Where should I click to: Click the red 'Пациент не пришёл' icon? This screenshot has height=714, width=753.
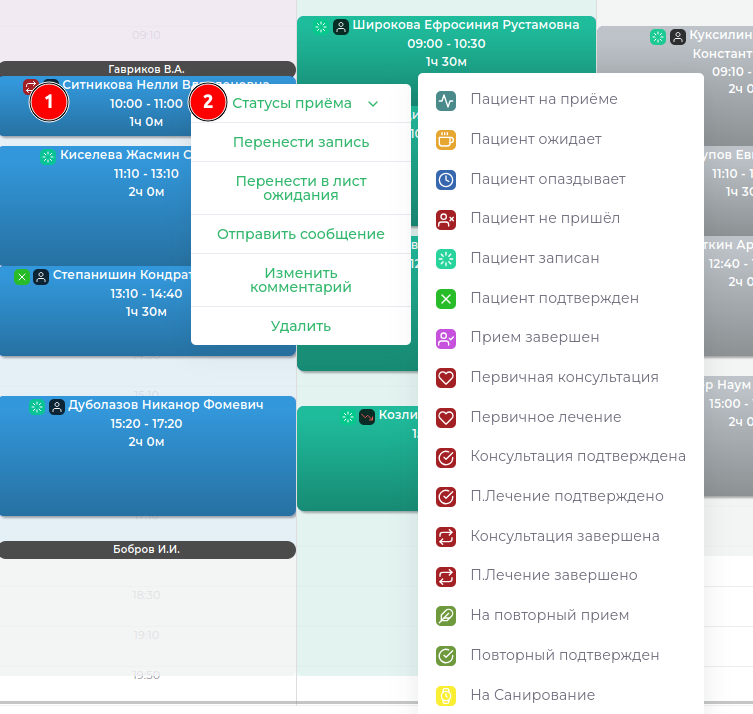pos(446,219)
